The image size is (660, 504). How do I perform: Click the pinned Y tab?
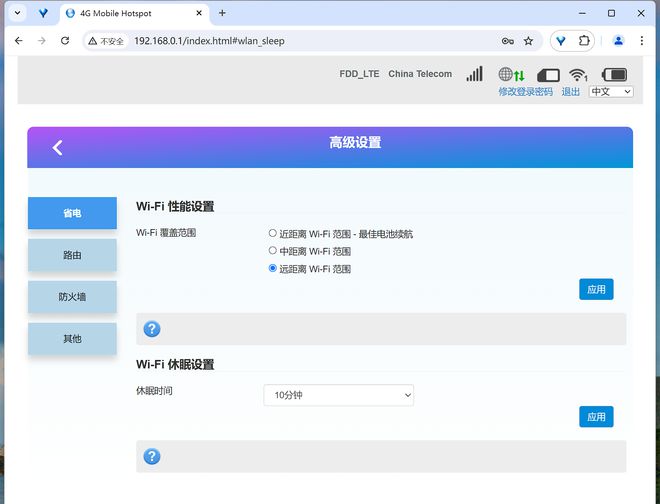coord(43,13)
